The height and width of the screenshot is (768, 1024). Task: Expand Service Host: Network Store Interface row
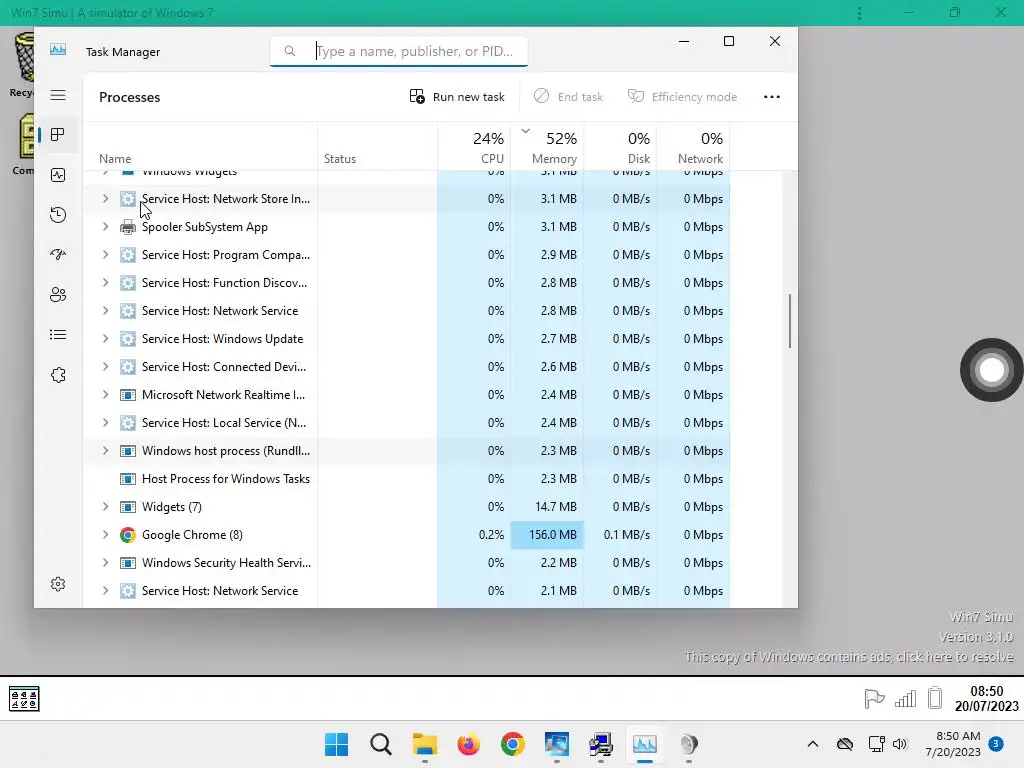105,199
